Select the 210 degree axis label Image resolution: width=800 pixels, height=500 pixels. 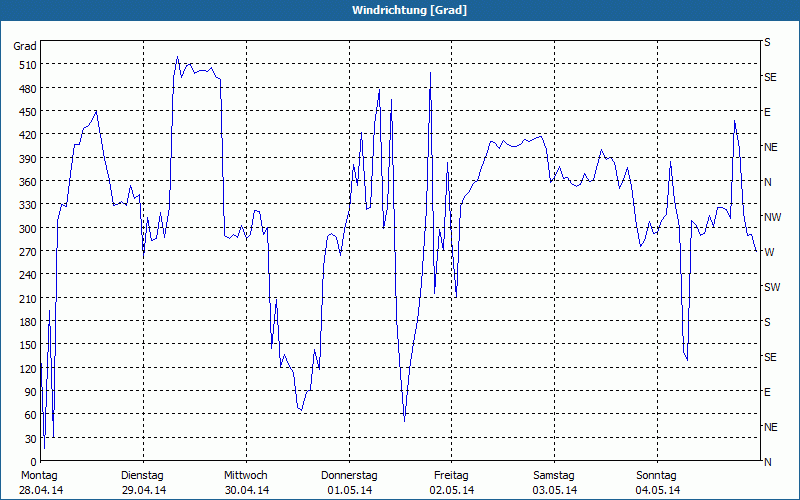pyautogui.click(x=28, y=299)
